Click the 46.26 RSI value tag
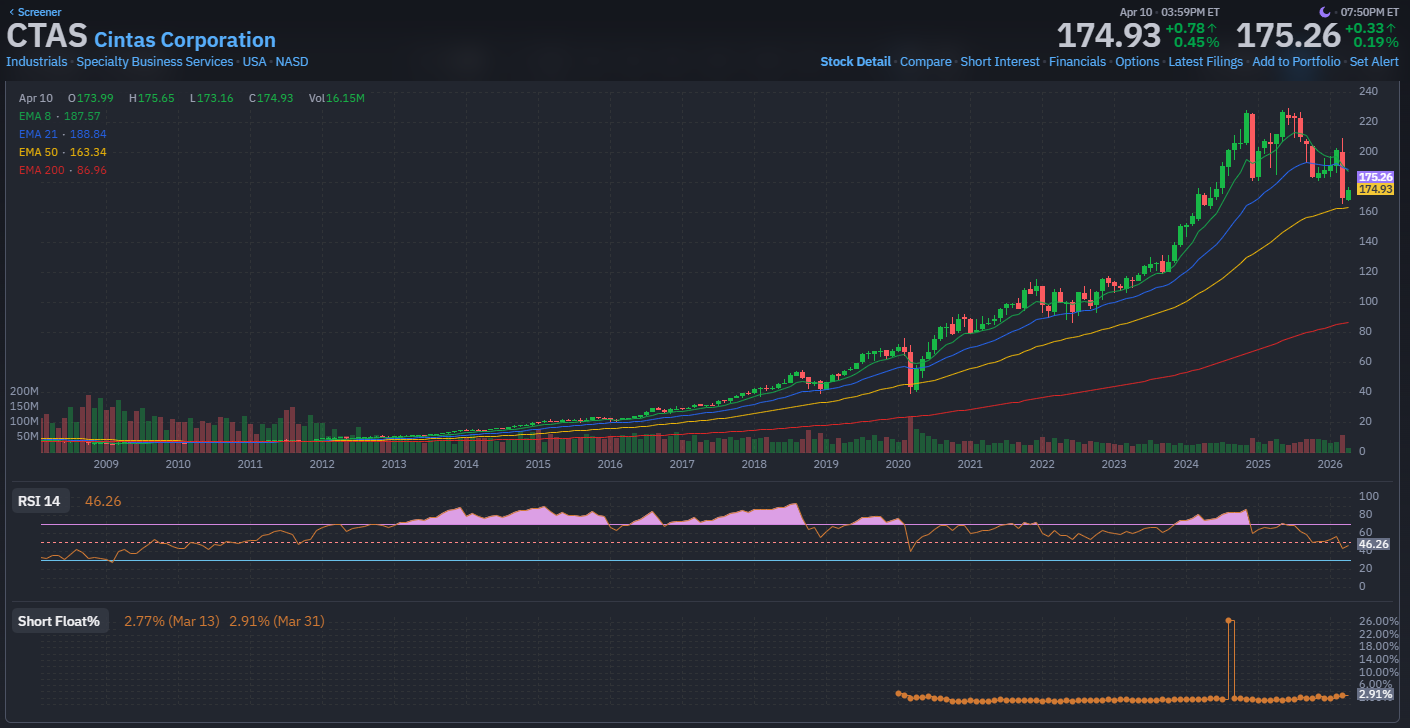The height and width of the screenshot is (728, 1410). [x=1373, y=544]
